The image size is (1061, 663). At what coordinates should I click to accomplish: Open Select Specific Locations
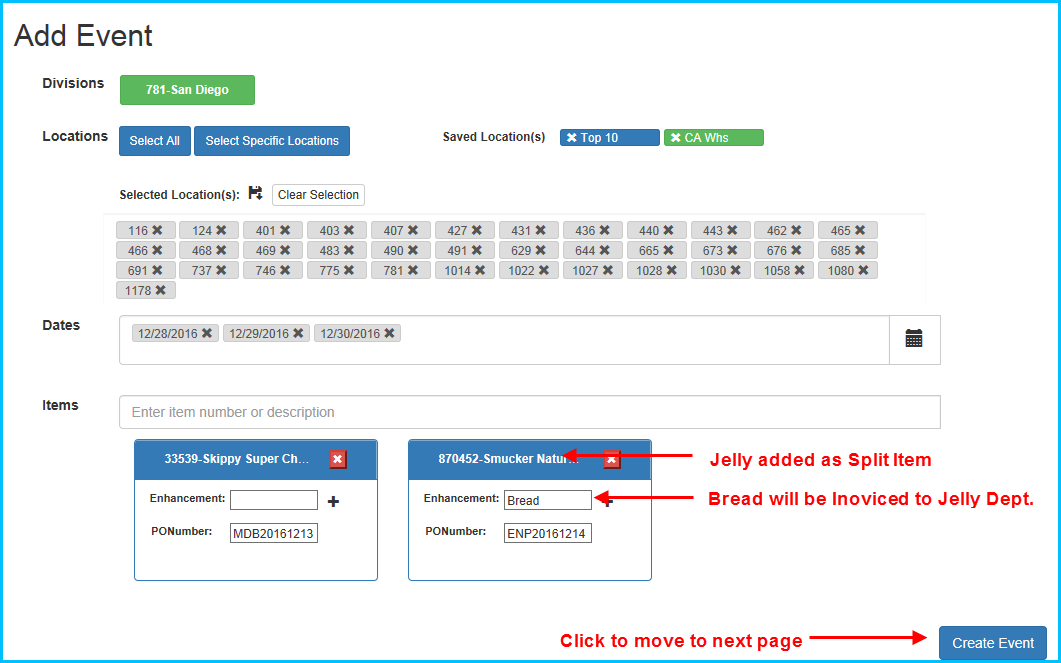271,140
